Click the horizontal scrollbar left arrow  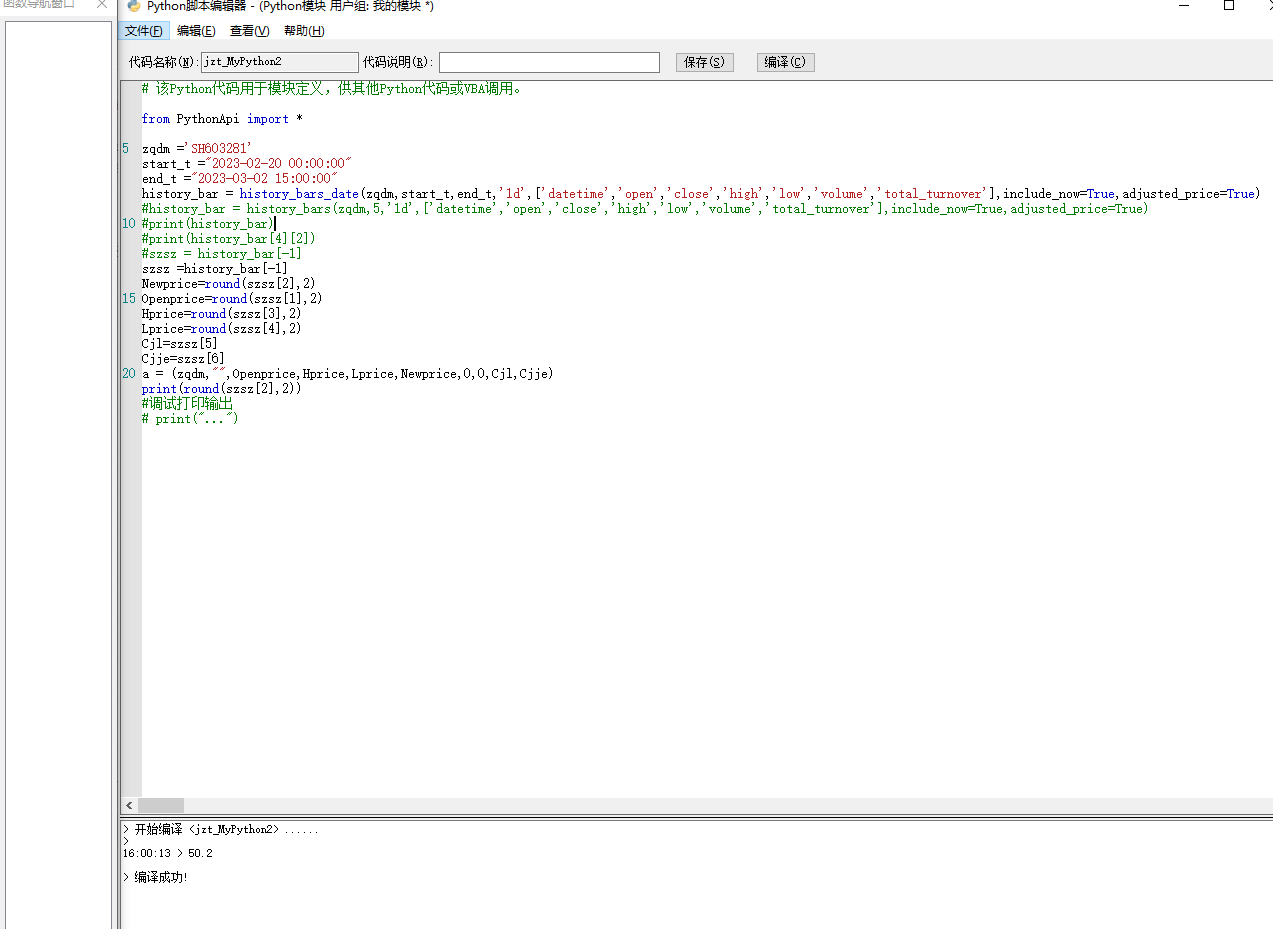pyautogui.click(x=129, y=805)
